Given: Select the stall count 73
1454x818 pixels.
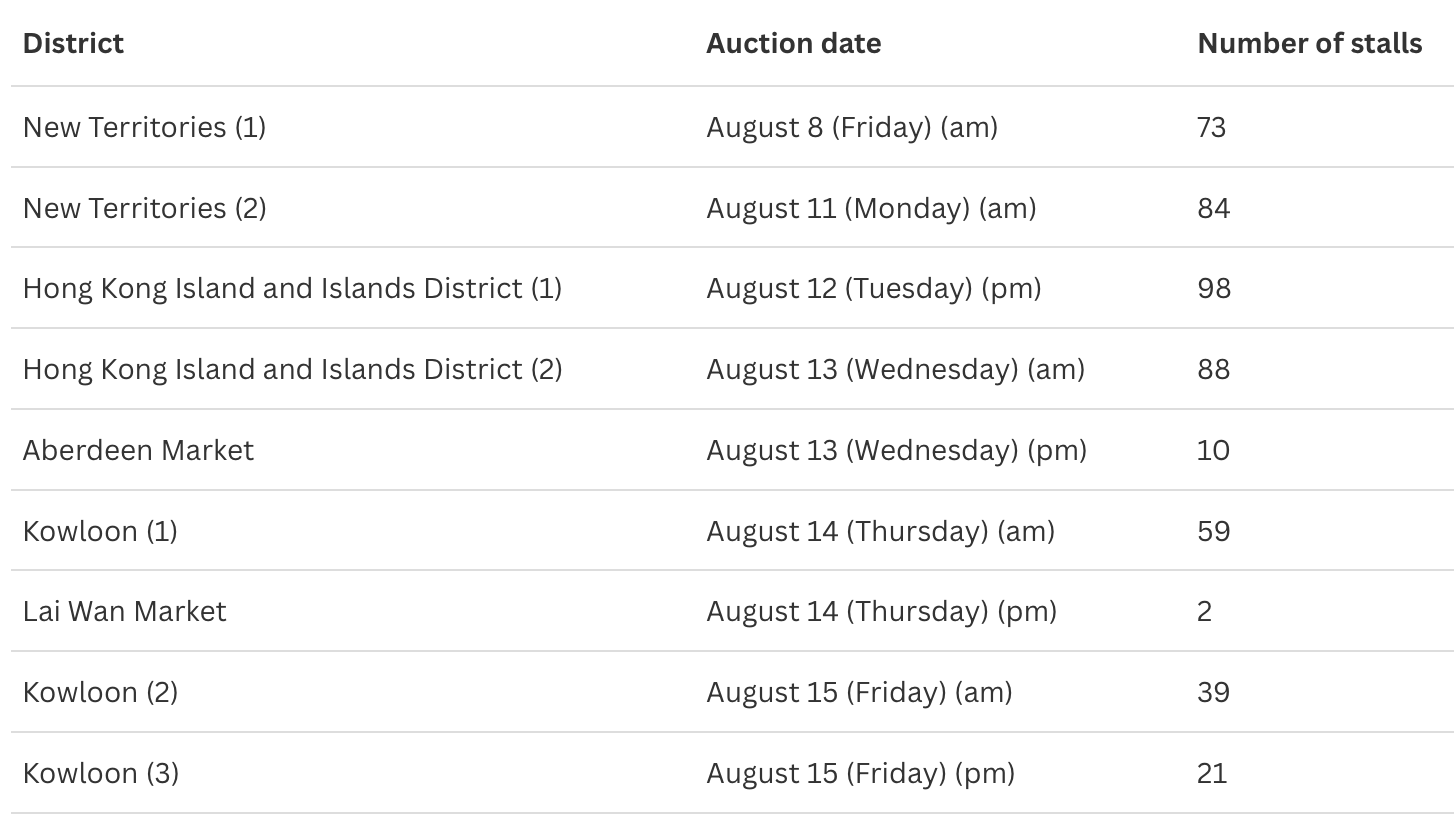Looking at the screenshot, I should [1211, 127].
